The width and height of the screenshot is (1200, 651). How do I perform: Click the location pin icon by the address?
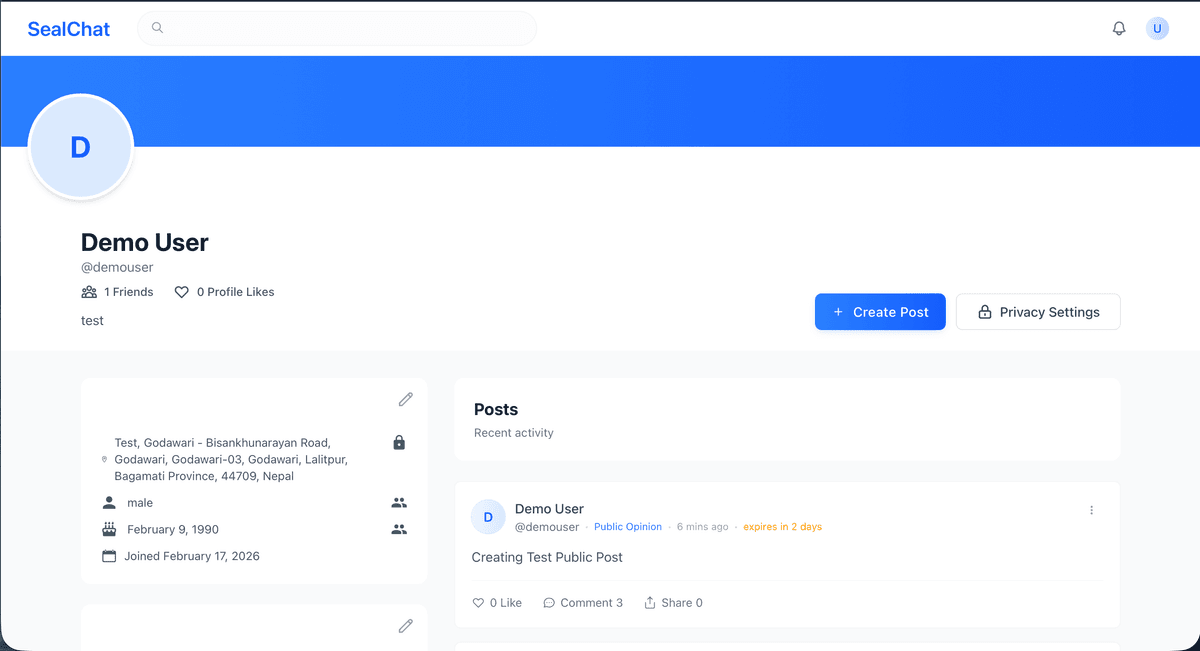point(104,459)
